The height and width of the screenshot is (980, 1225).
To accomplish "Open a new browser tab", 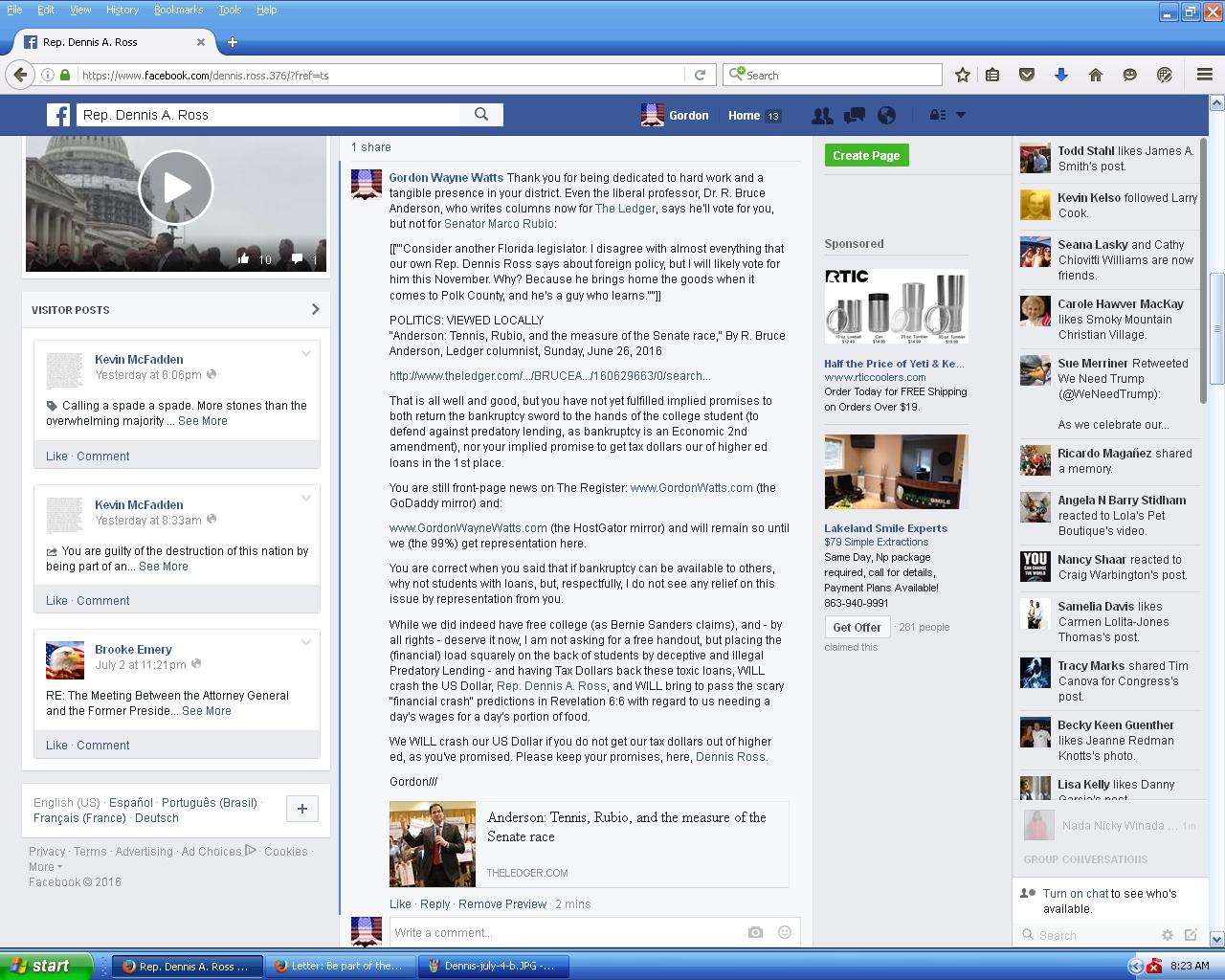I will pos(233,42).
